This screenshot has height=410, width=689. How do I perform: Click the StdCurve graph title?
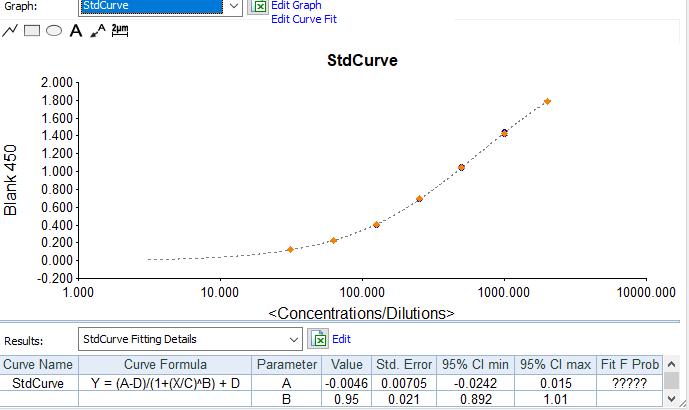tap(362, 60)
